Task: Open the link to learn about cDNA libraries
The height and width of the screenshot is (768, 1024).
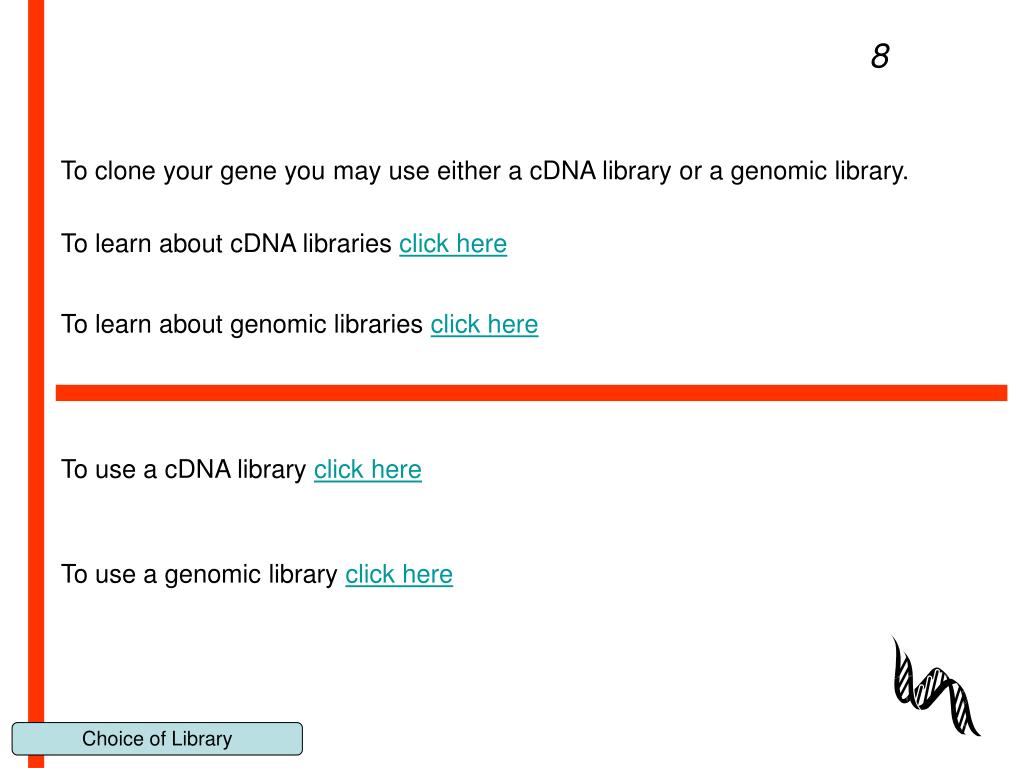Action: [453, 244]
